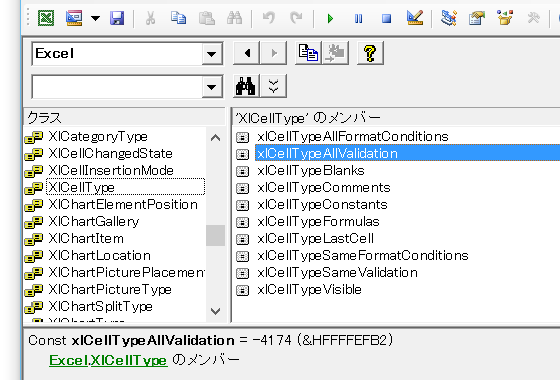Insert UserForm toolbar icon
This screenshot has height=380, width=560.
pos(74,18)
